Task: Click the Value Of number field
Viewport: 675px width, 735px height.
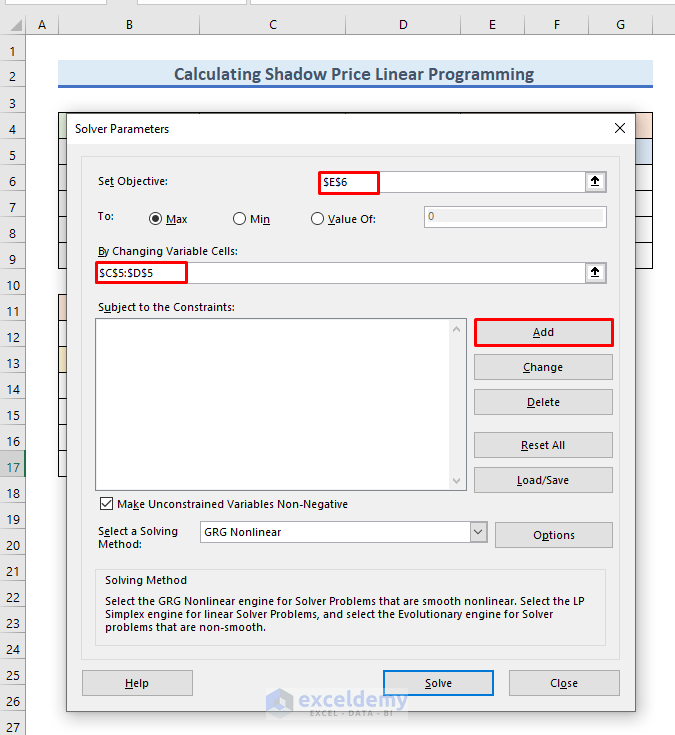Action: [515, 217]
